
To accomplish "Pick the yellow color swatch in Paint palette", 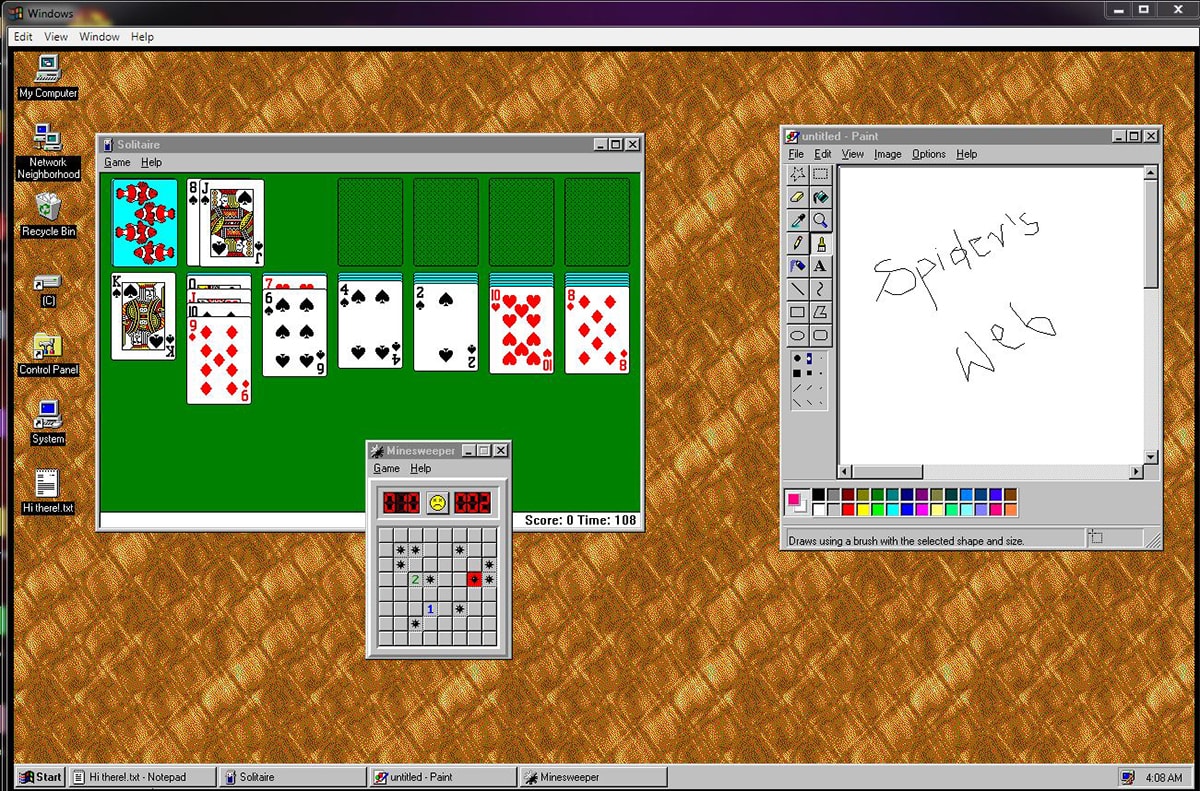I will click(x=864, y=510).
